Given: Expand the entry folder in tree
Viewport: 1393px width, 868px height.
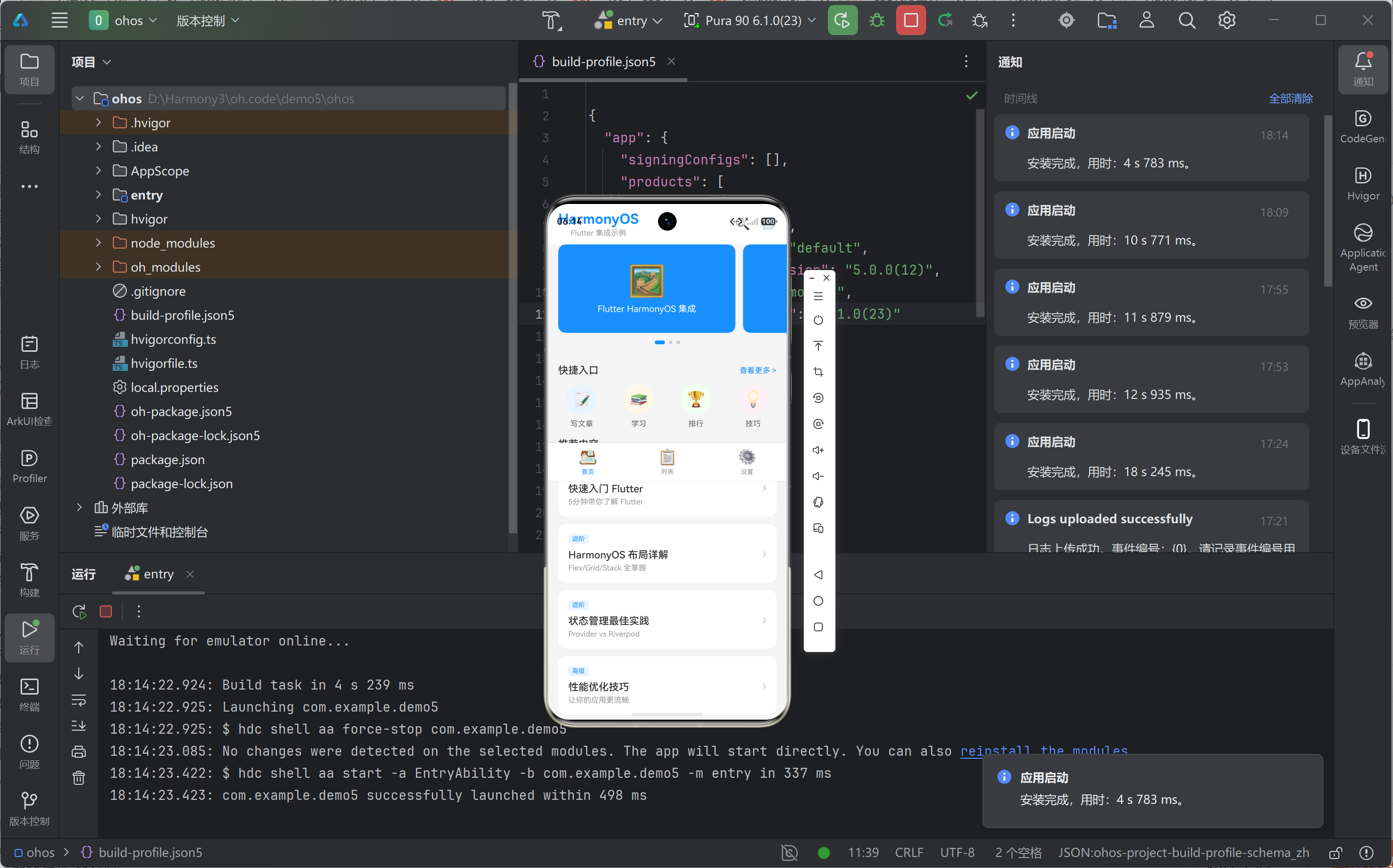Looking at the screenshot, I should (98, 195).
